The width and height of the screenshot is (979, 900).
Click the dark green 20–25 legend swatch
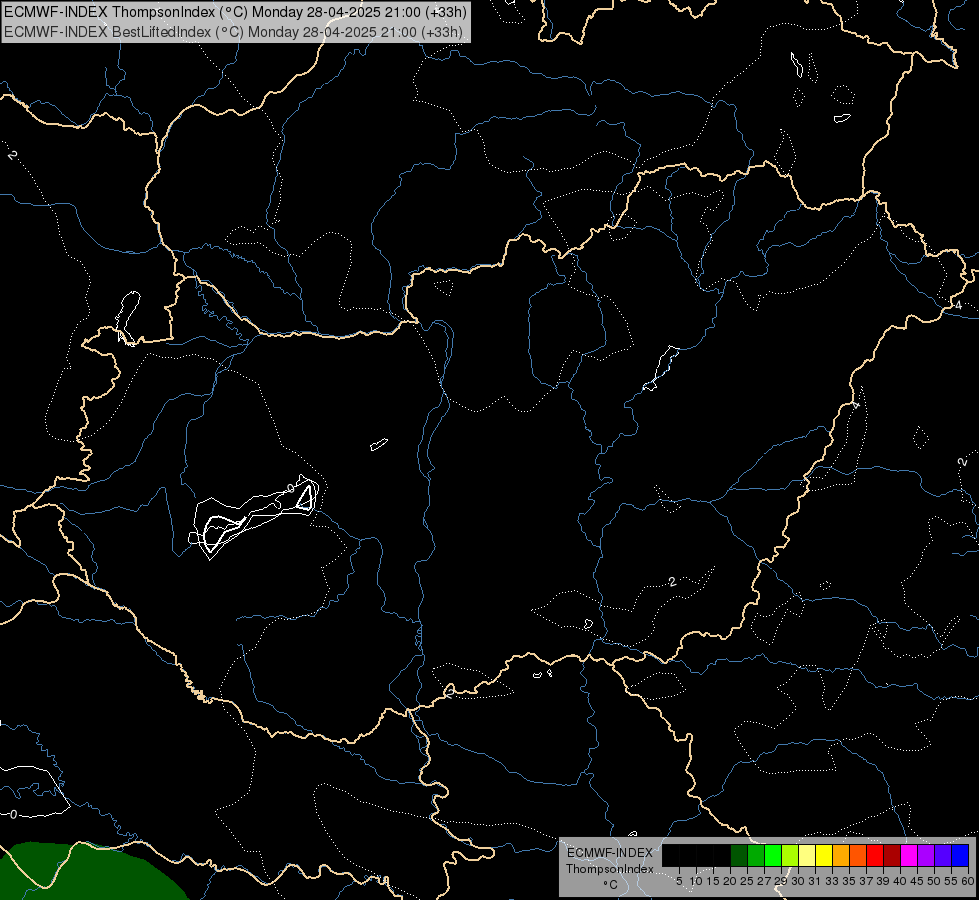[x=739, y=855]
